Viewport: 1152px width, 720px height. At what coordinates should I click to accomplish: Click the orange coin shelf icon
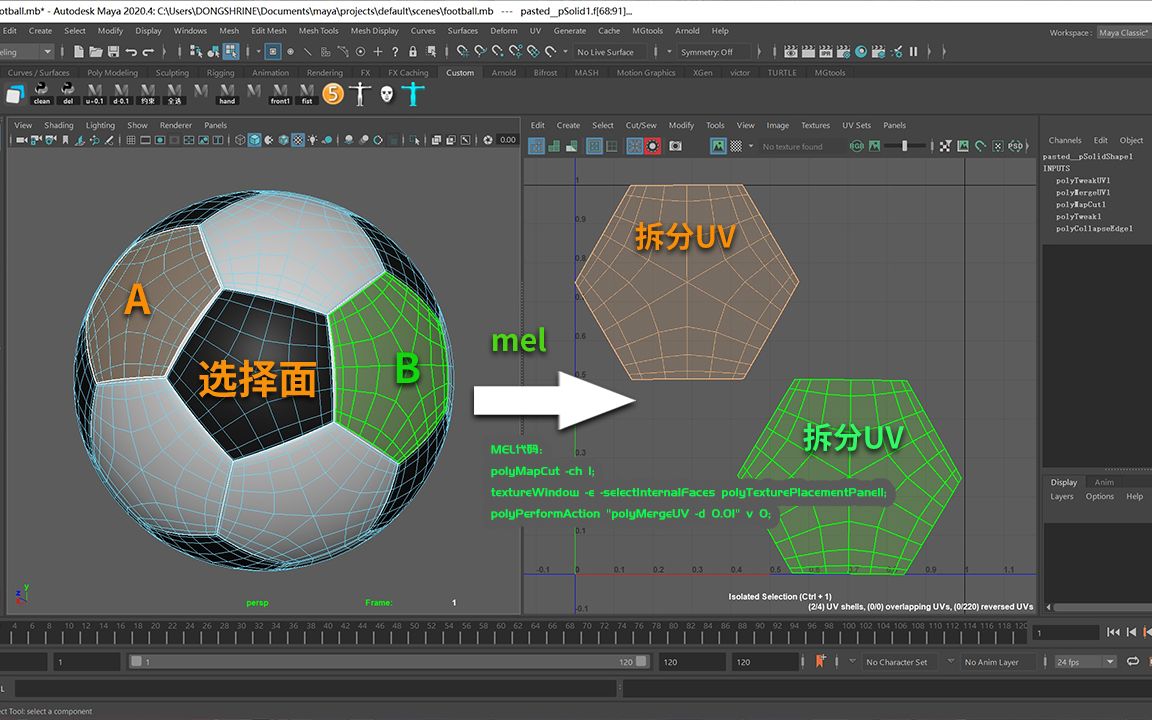(x=333, y=93)
